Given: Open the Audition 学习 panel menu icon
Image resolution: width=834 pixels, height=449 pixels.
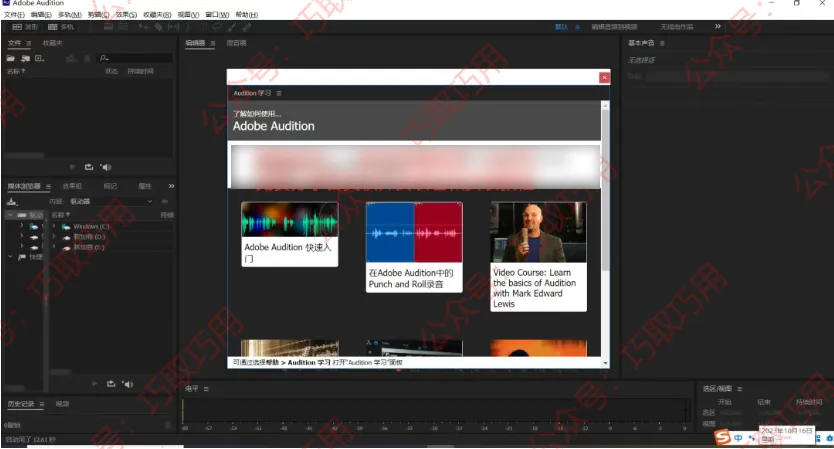Looking at the screenshot, I should [x=279, y=93].
